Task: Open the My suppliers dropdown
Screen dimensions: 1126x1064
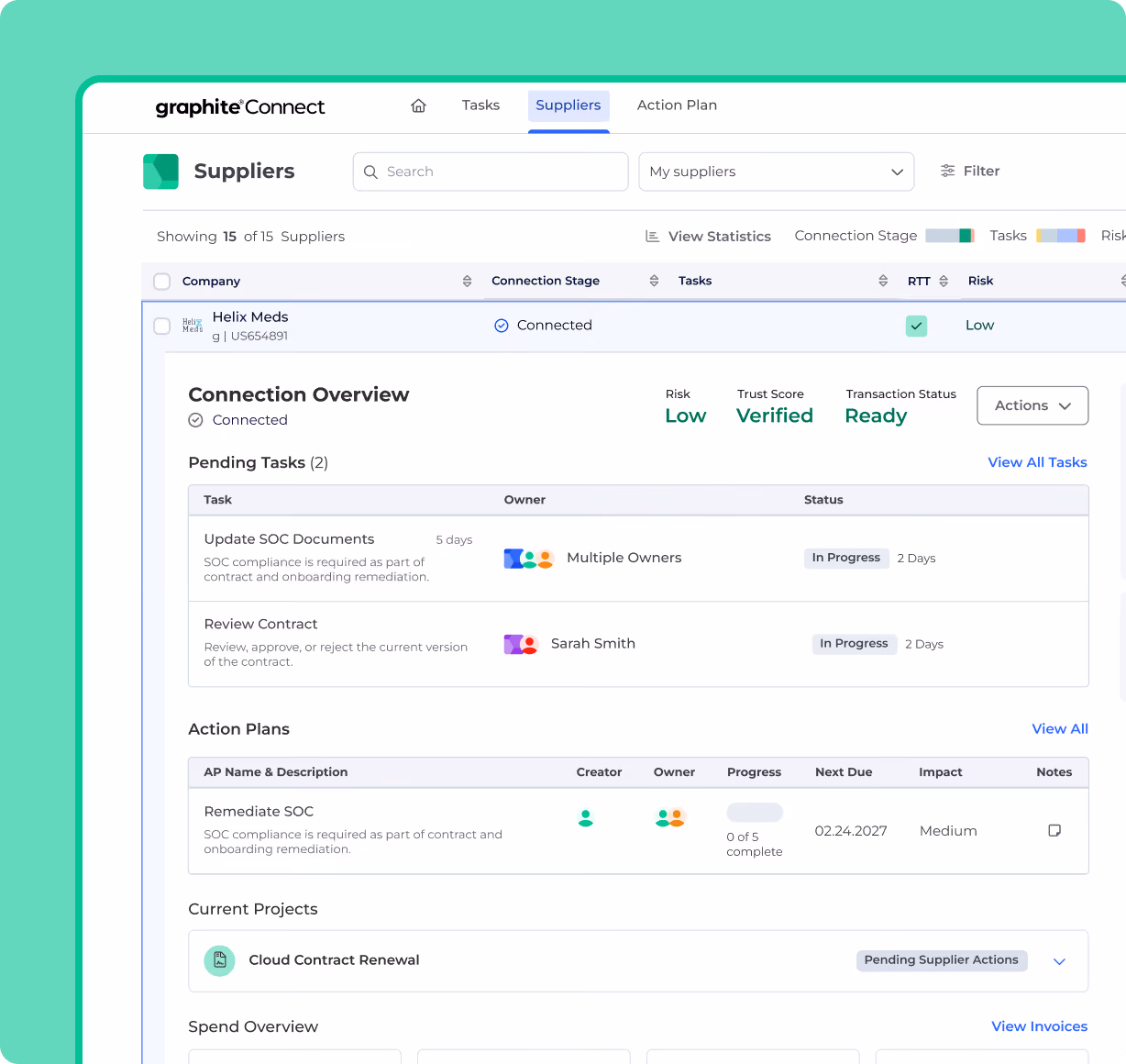Action: (x=777, y=172)
